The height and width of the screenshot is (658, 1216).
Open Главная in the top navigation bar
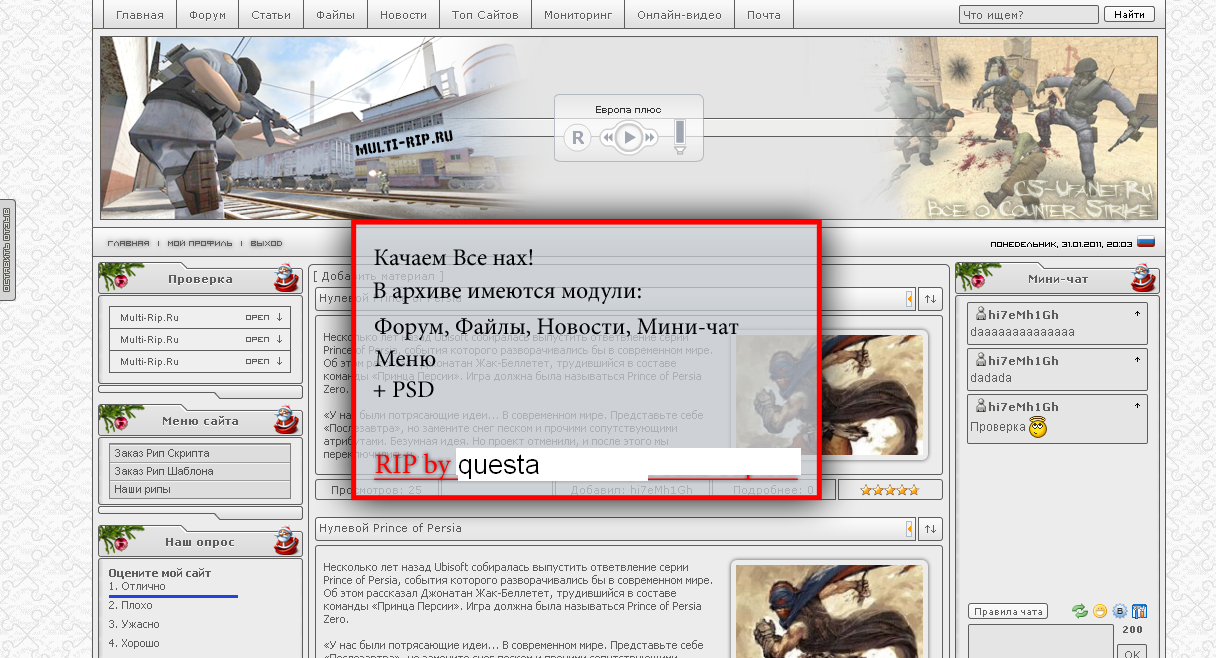coord(140,15)
